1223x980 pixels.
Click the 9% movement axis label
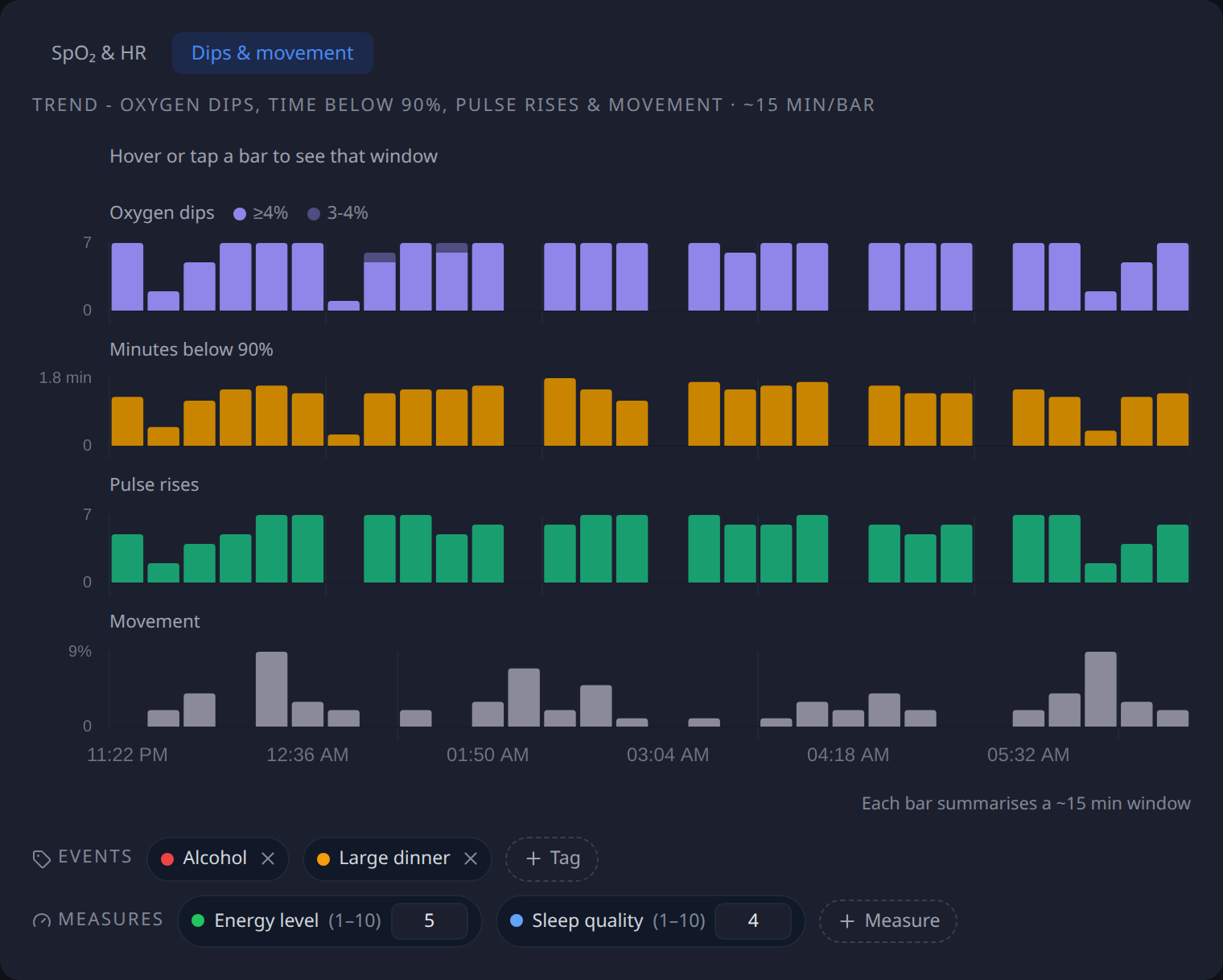(80, 652)
